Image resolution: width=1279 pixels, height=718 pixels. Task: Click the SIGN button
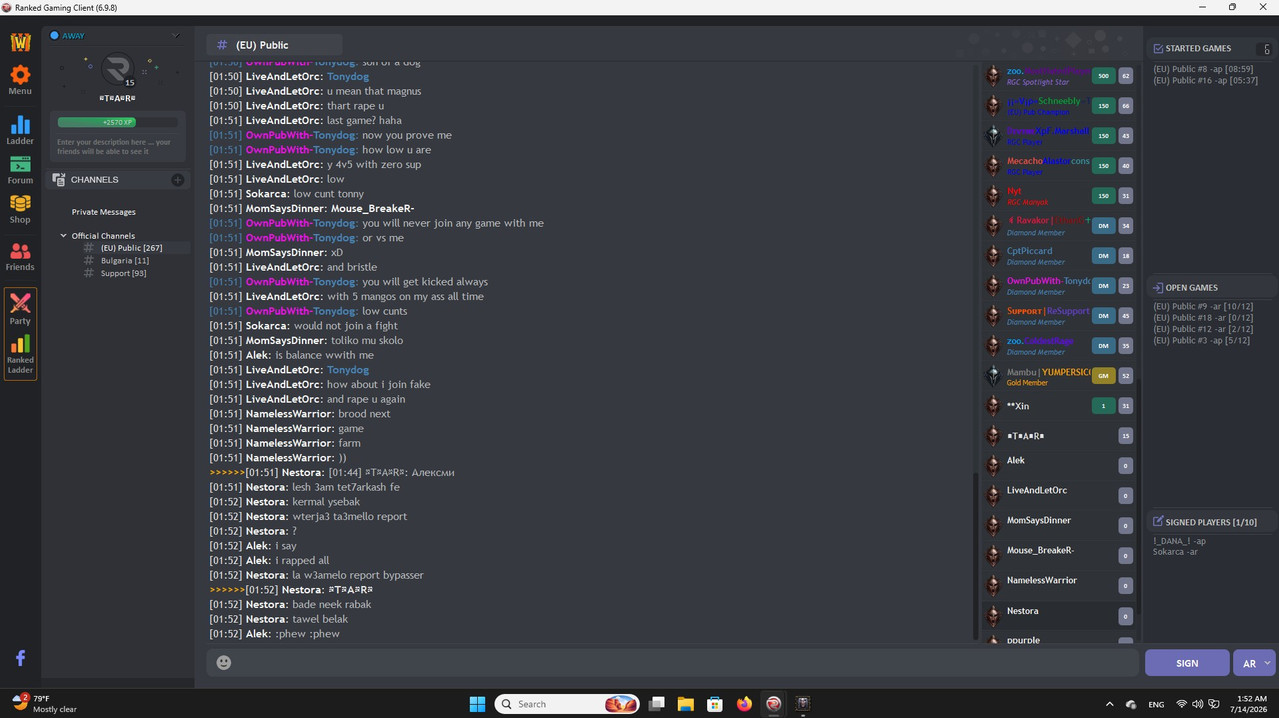[x=1187, y=663]
